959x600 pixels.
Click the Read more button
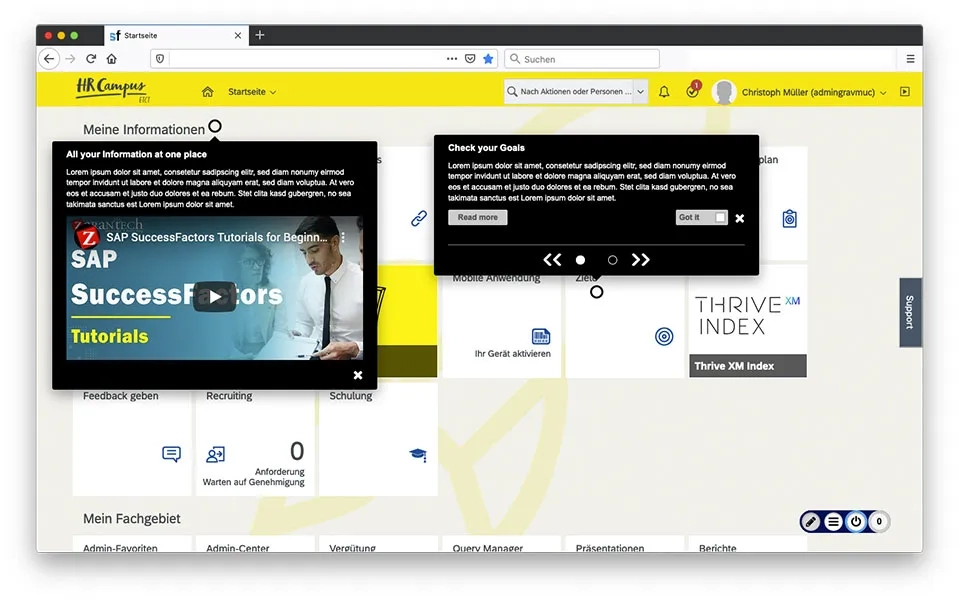tap(477, 217)
